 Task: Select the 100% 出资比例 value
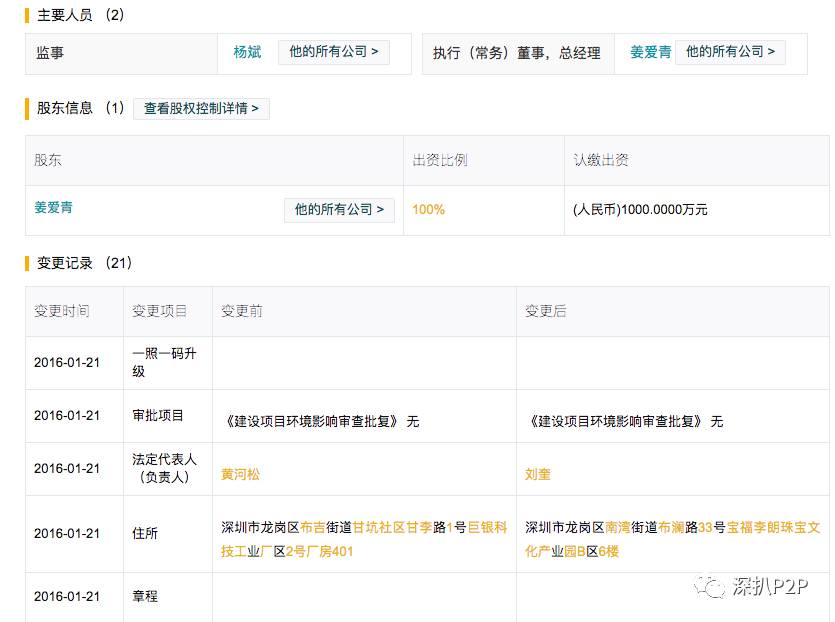pos(428,210)
